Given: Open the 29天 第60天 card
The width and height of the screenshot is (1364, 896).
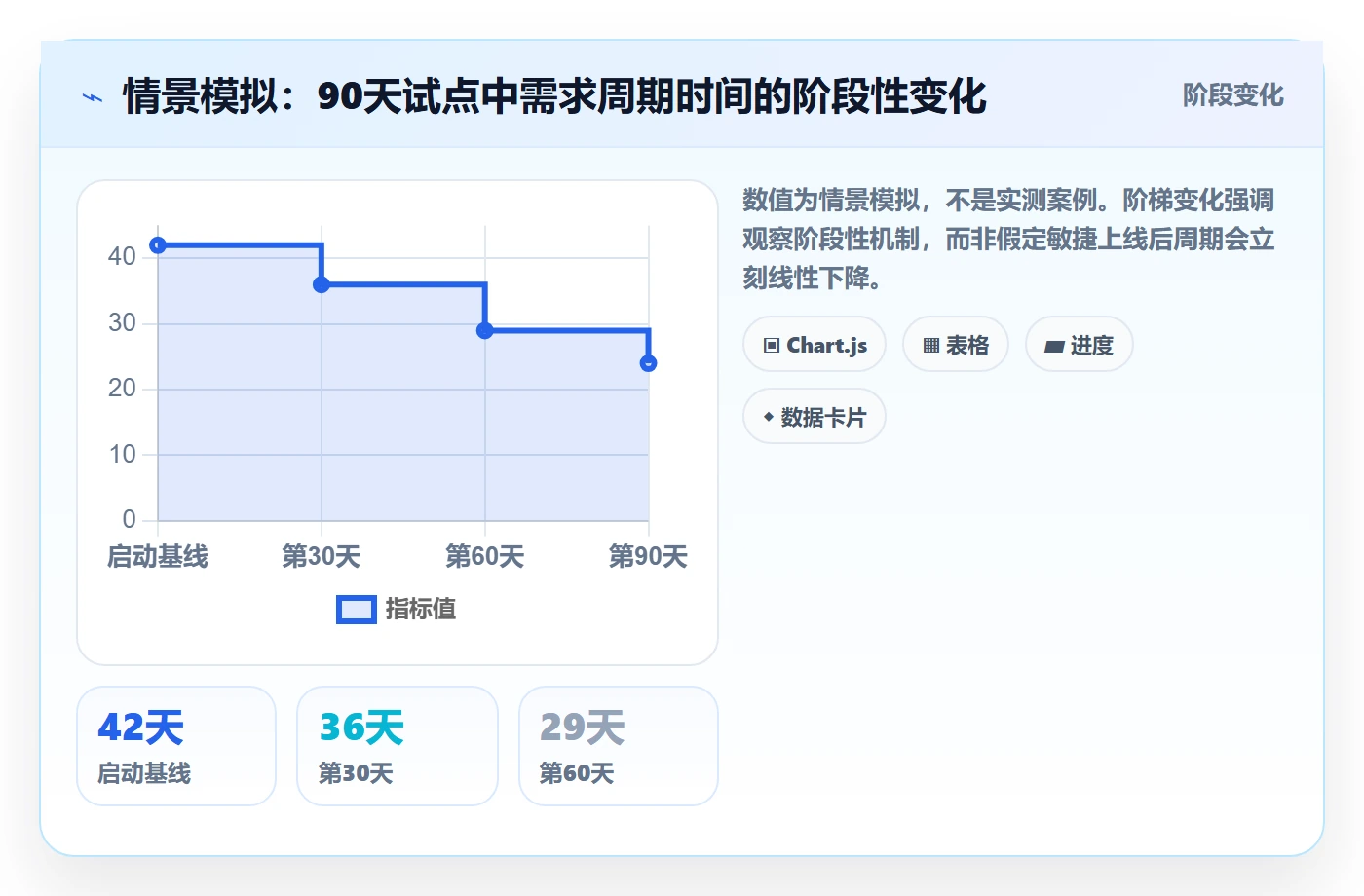Looking at the screenshot, I should 619,746.
